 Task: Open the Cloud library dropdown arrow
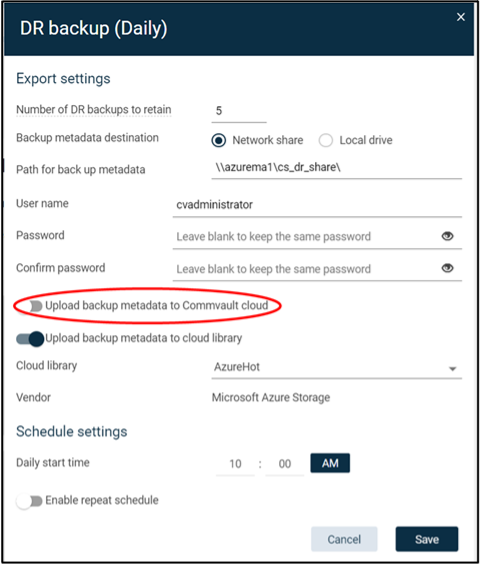(452, 369)
